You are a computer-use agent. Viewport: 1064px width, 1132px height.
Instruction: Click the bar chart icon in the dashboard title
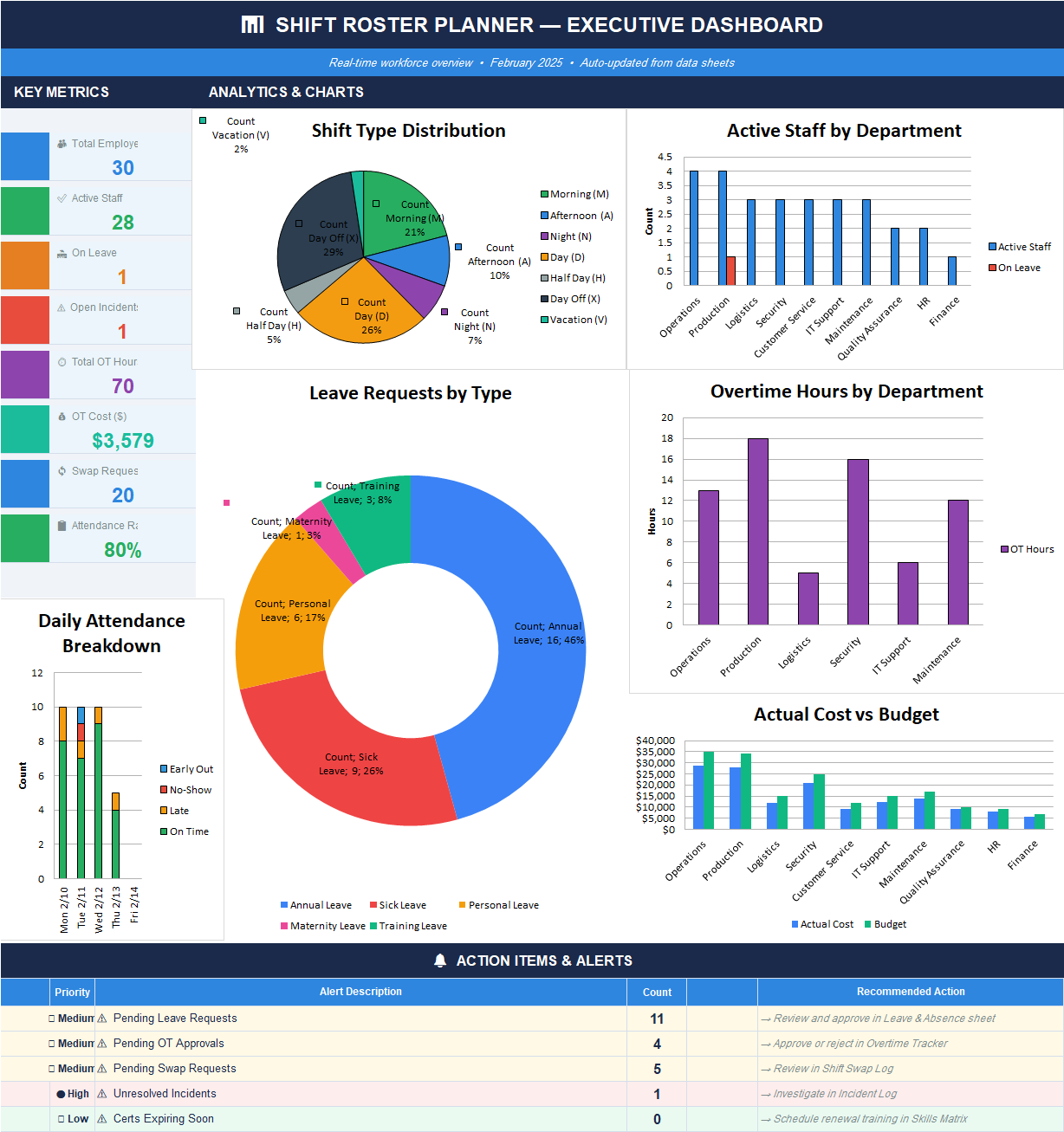[x=252, y=24]
